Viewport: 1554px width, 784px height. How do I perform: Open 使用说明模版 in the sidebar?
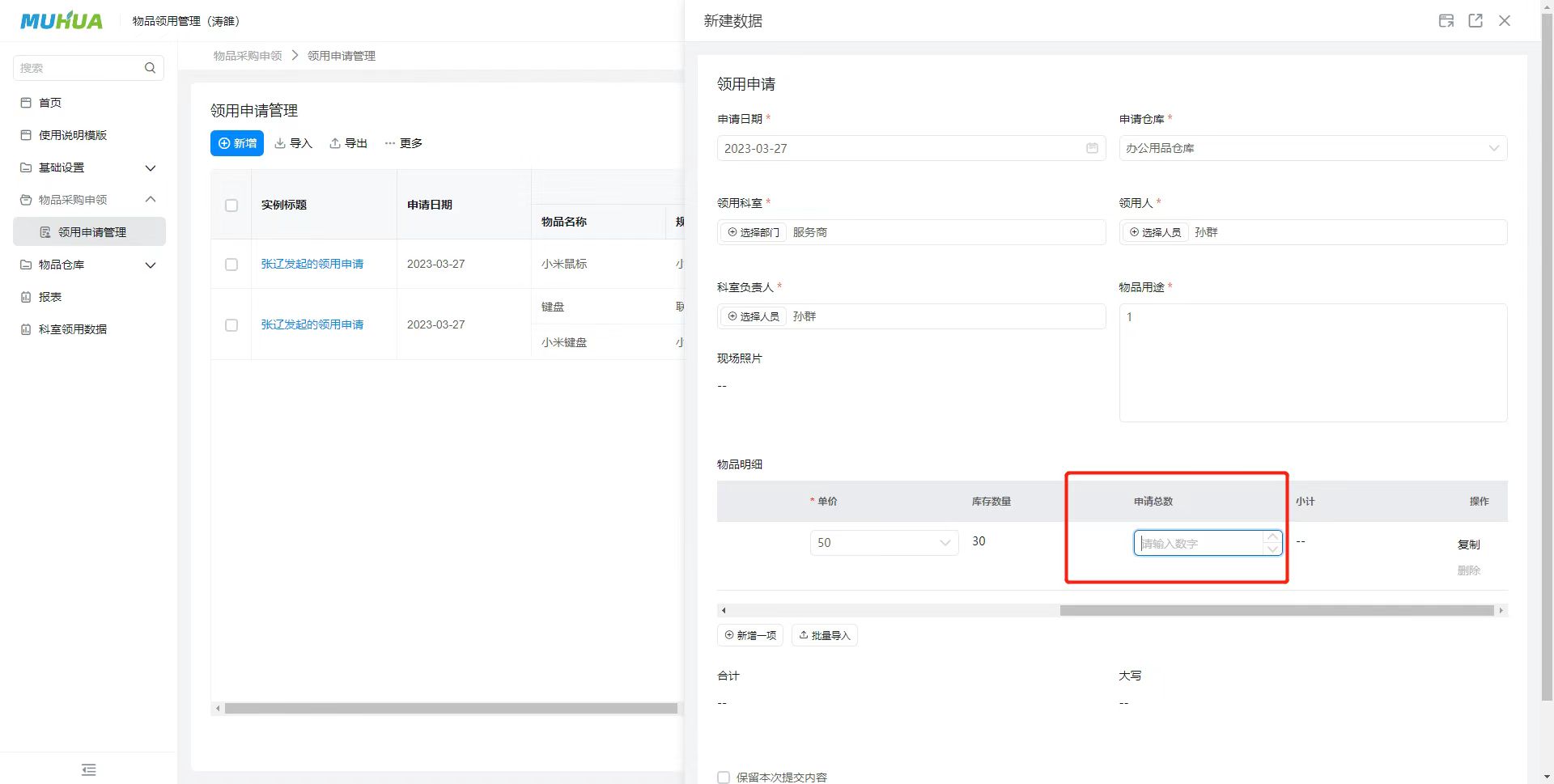[x=73, y=135]
